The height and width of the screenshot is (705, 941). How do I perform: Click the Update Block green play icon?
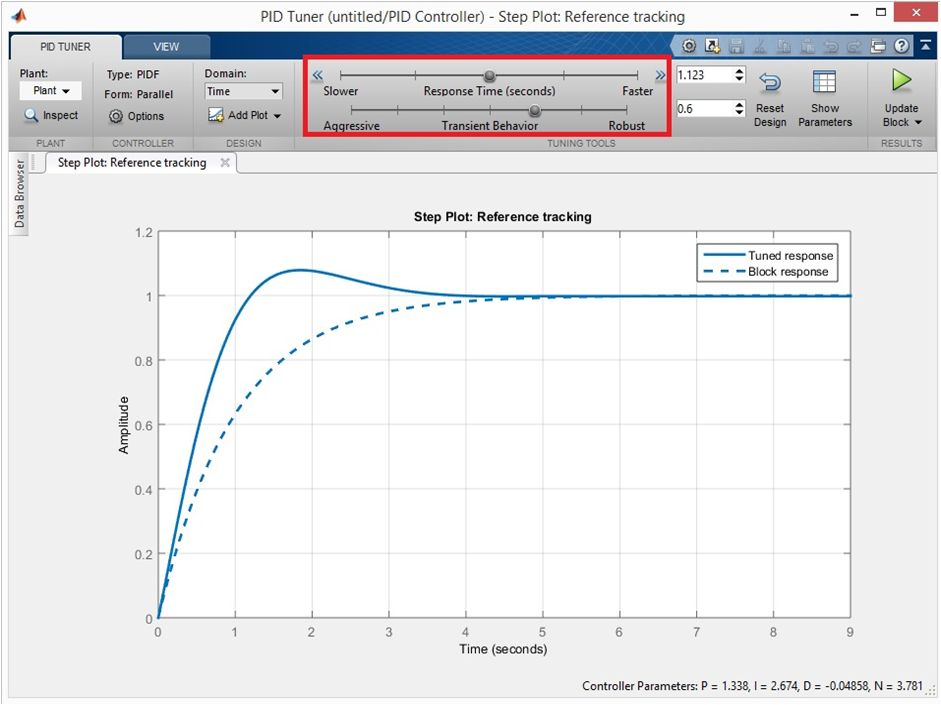tap(901, 80)
